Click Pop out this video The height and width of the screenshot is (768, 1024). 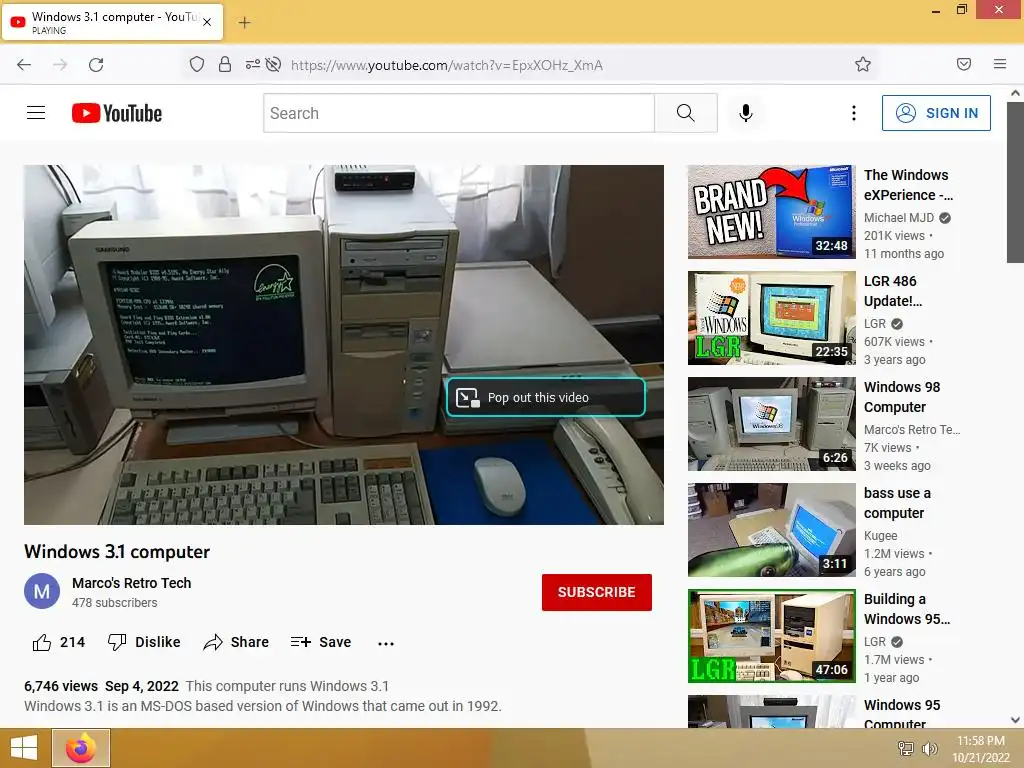pyautogui.click(x=546, y=397)
